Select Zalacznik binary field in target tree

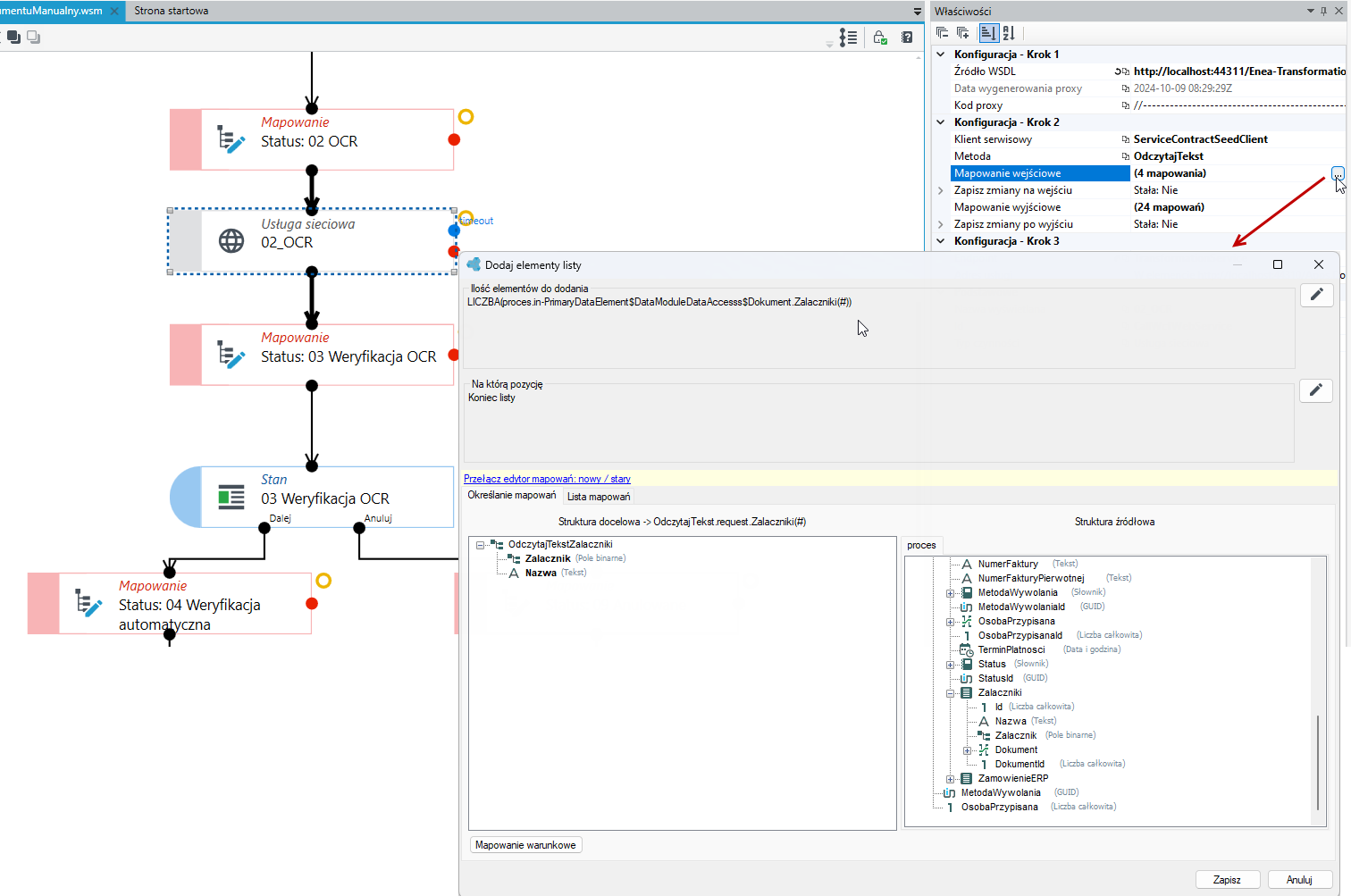coord(548,559)
